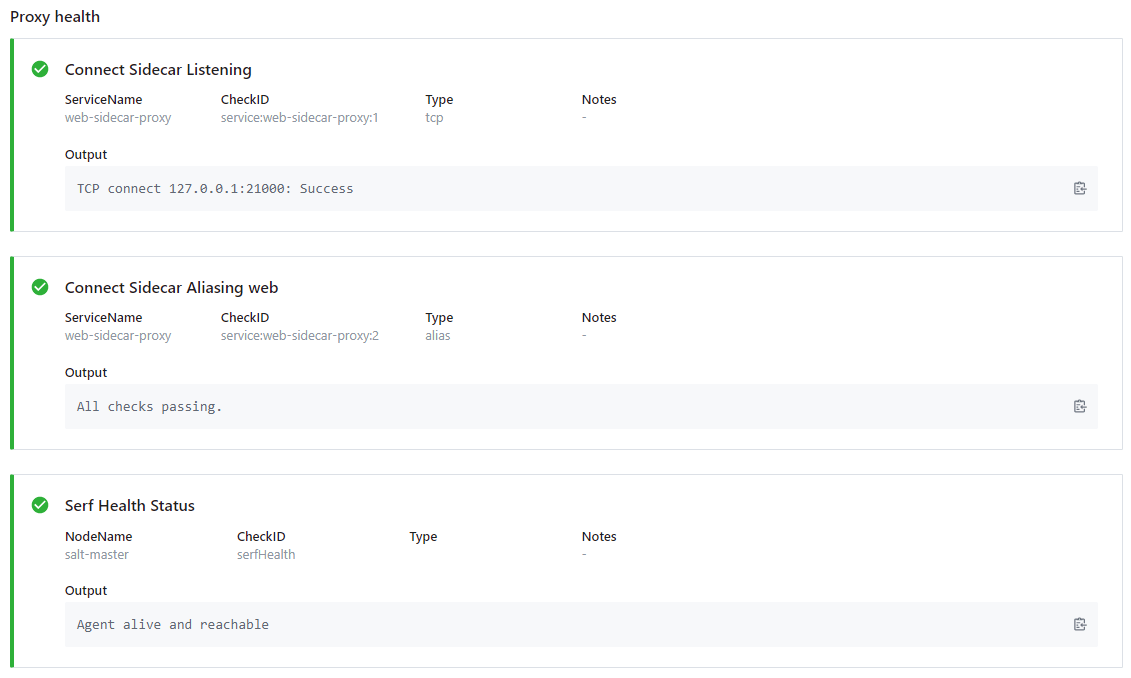This screenshot has width=1131, height=678.
Task: Copy the TCP connect output to clipboard
Action: tap(1080, 188)
